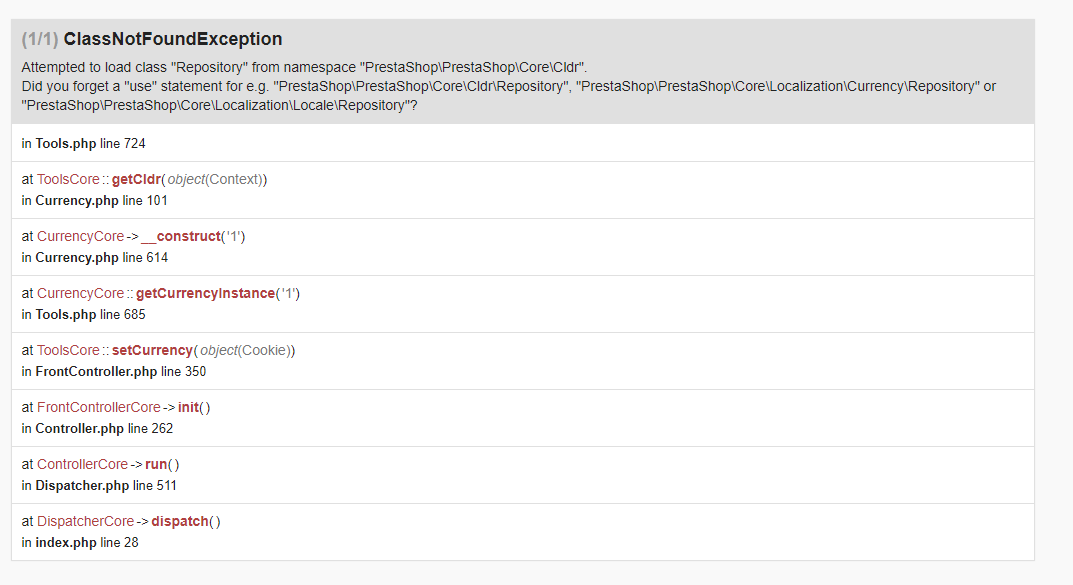Image resolution: width=1073 pixels, height=585 pixels.
Task: Open the Currency.php line 614 entry
Action: coord(94,257)
